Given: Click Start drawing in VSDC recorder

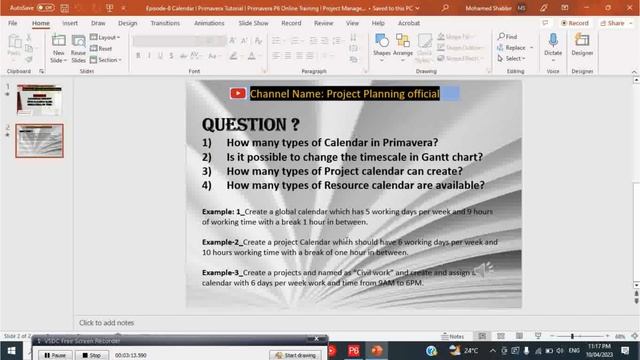Looking at the screenshot, I should tap(295, 355).
